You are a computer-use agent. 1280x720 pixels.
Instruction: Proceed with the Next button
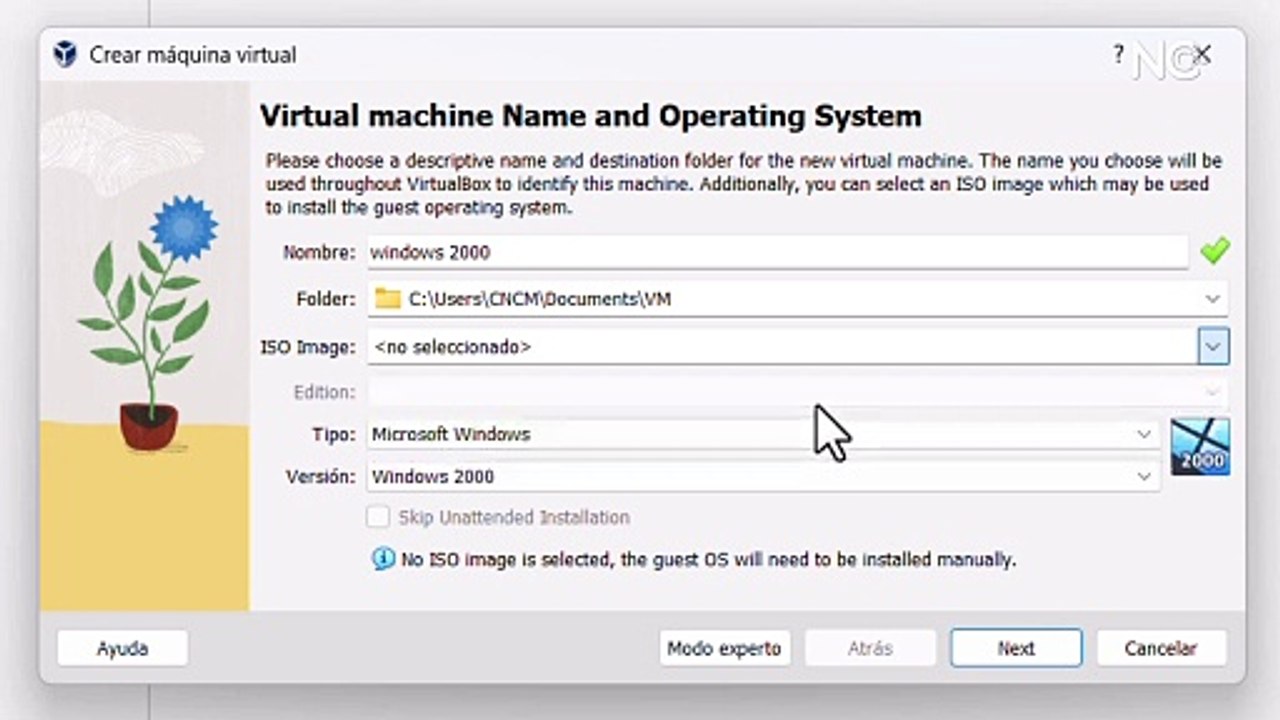[x=1016, y=648]
